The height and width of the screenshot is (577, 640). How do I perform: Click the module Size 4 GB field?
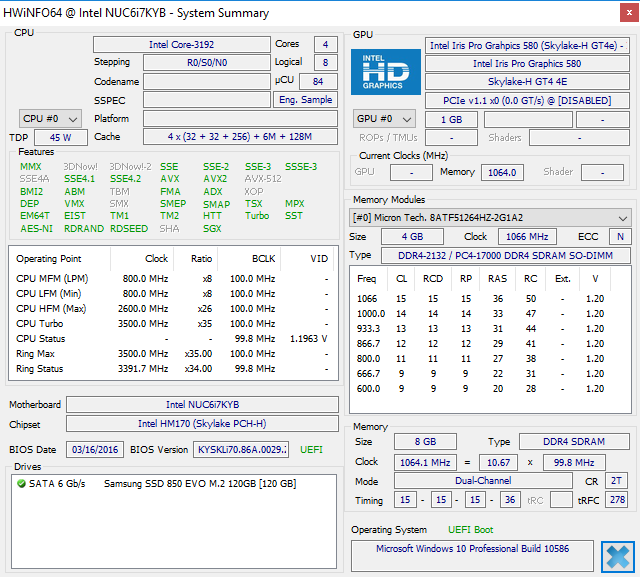[412, 237]
